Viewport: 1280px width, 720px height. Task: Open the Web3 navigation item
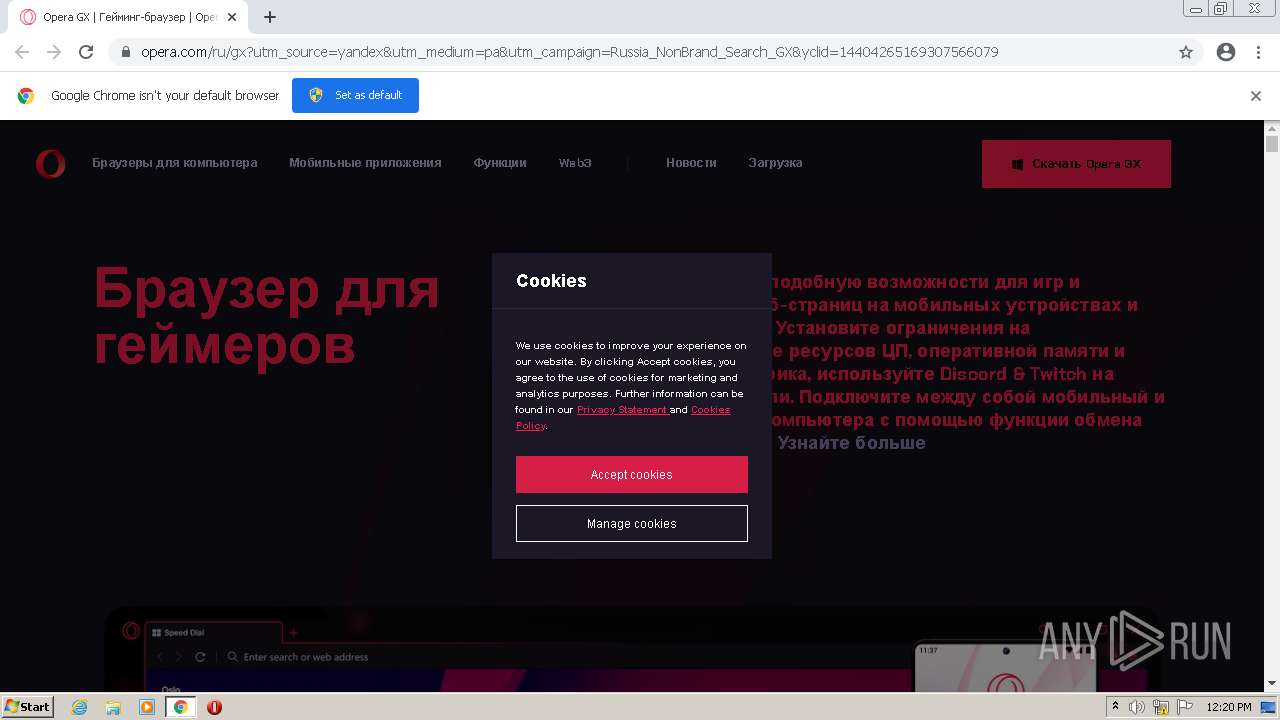(575, 163)
